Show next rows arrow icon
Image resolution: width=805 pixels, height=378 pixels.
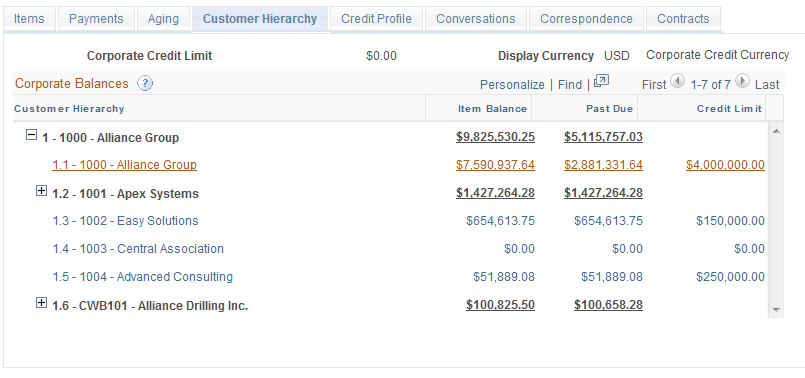[x=742, y=81]
